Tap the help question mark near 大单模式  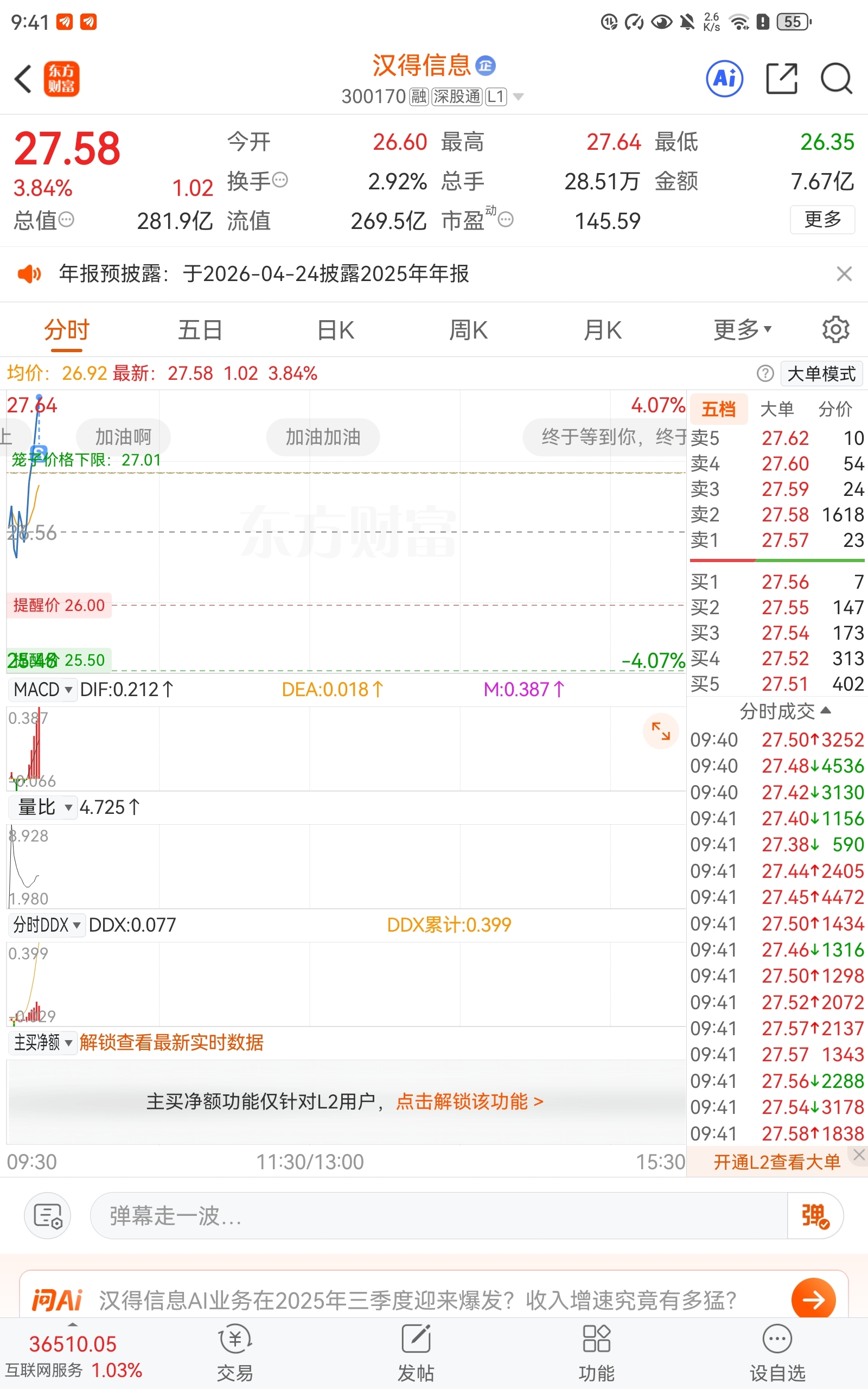765,374
